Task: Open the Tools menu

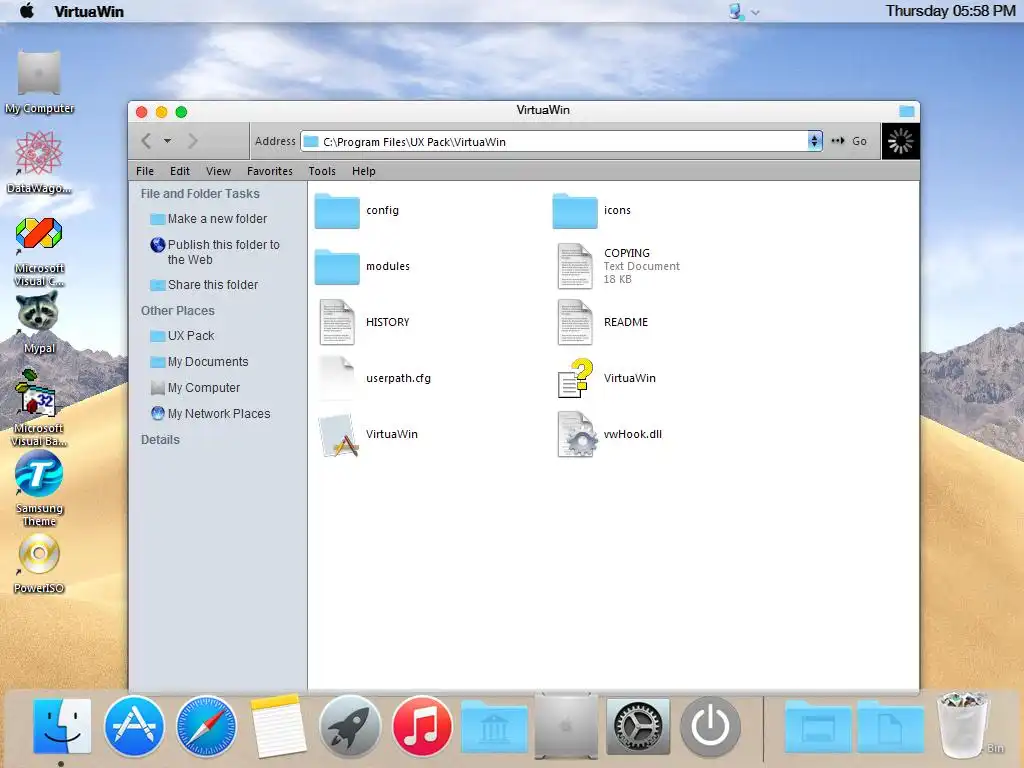Action: pos(322,171)
